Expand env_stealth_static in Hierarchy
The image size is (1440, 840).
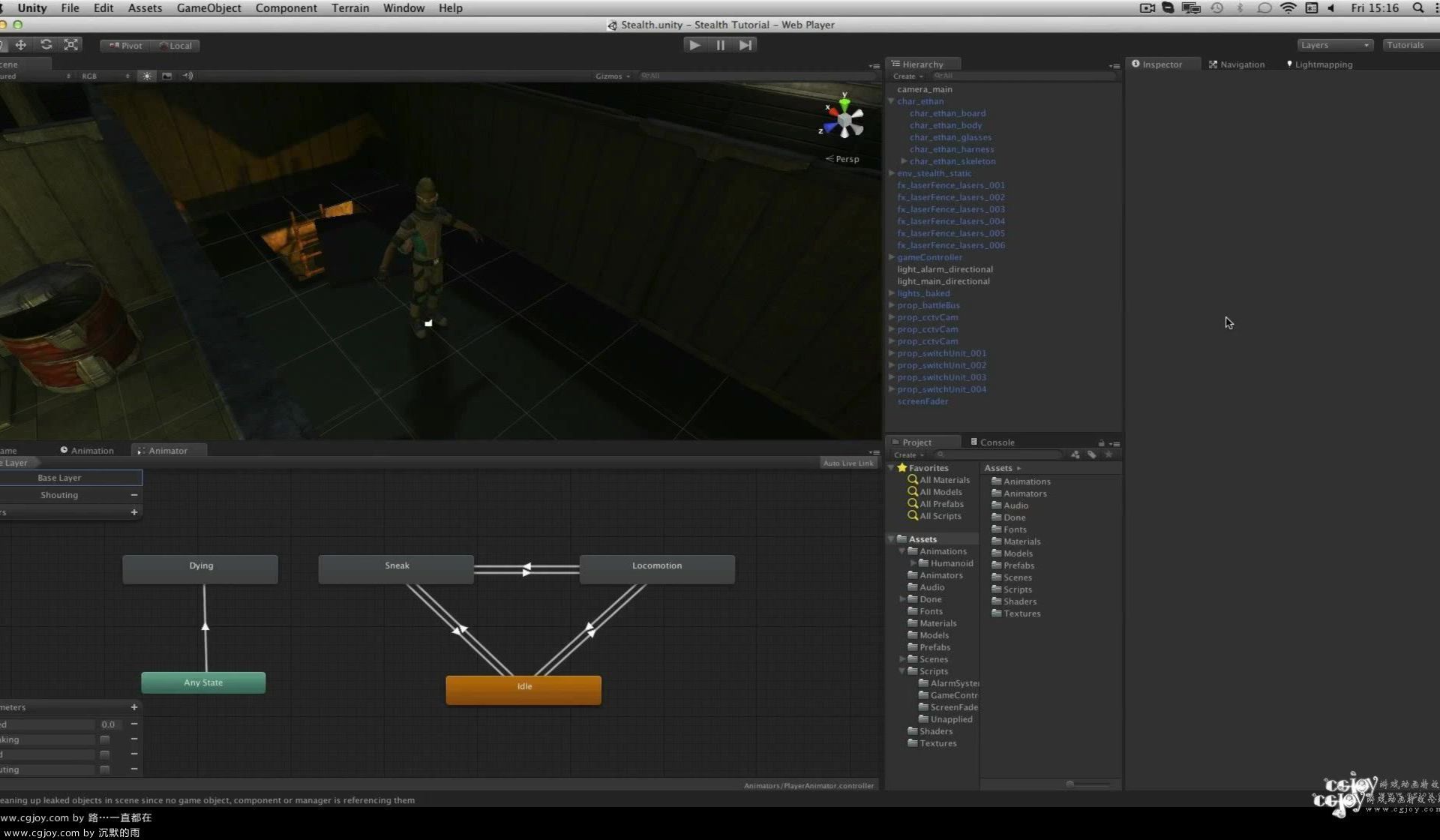point(892,173)
